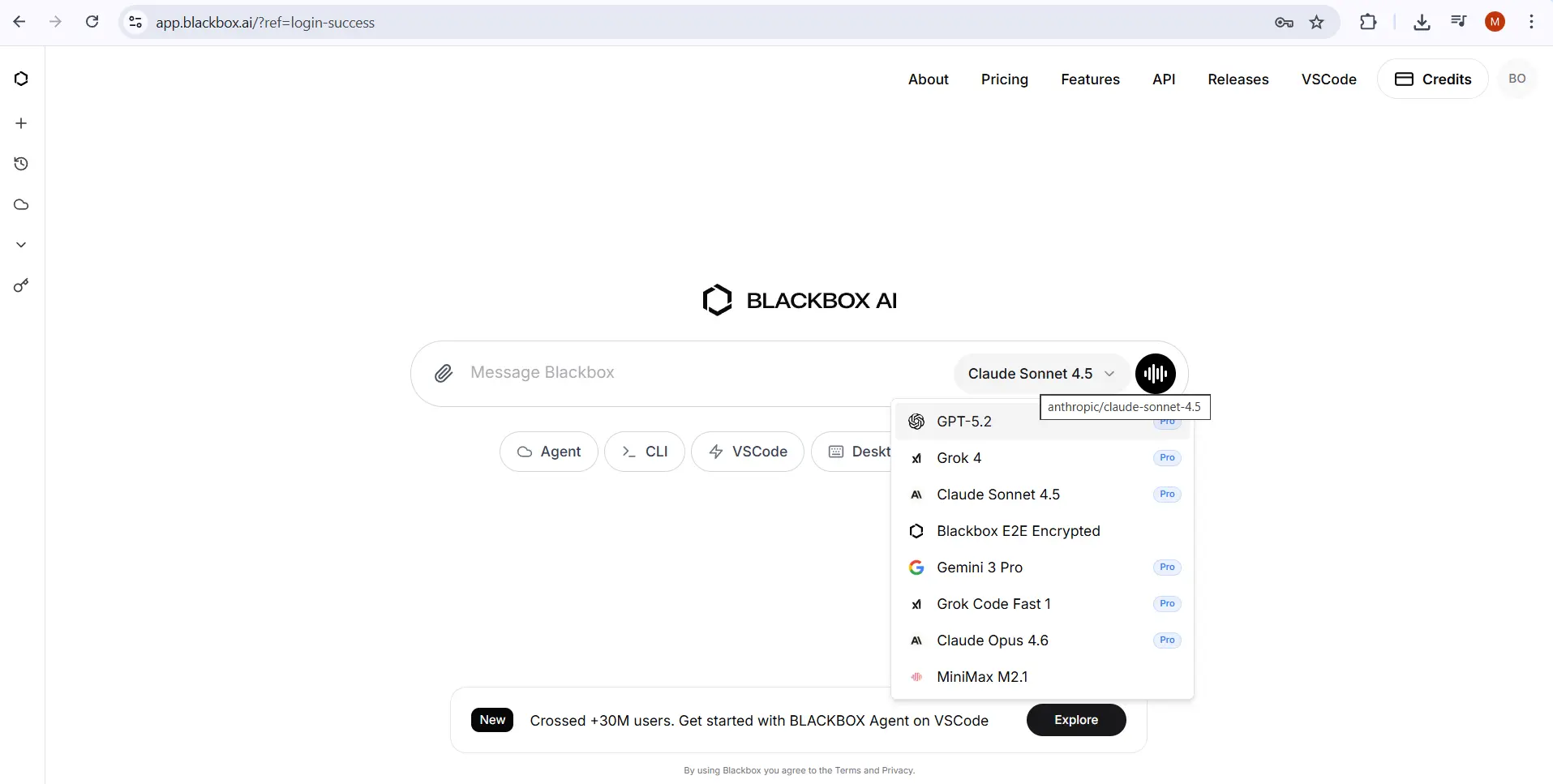Viewport: 1553px width, 784px height.
Task: Select GPT-5.2 from model list
Action: pos(1042,422)
